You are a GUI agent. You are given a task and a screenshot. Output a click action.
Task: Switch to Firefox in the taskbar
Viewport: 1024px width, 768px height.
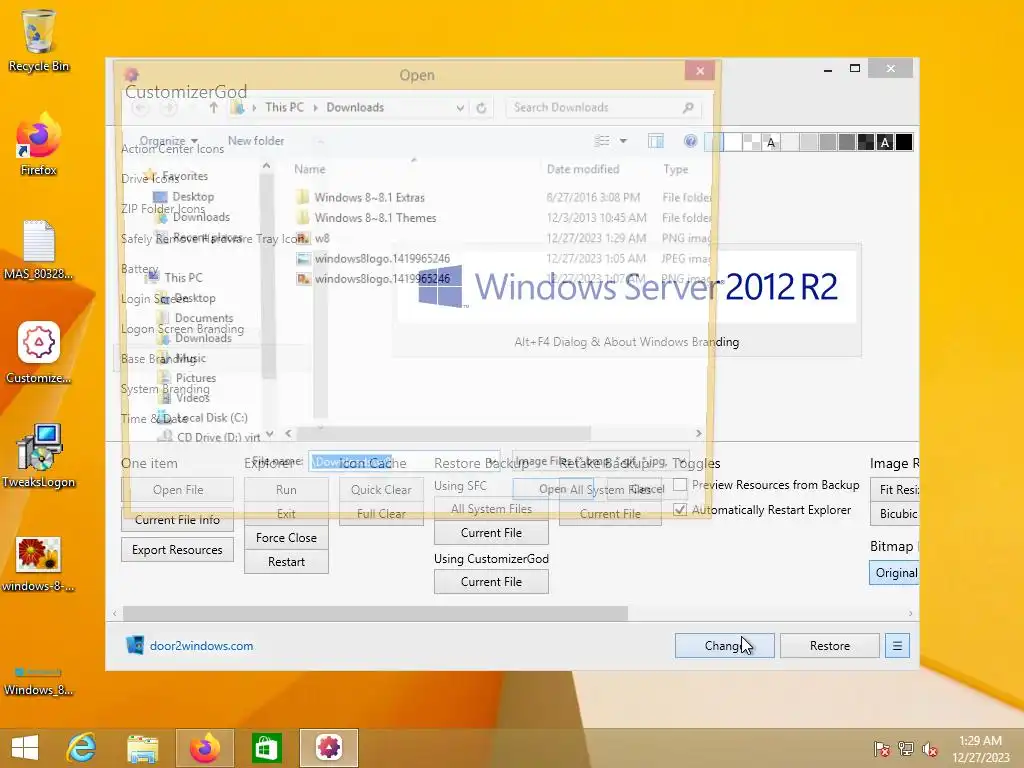coord(205,748)
